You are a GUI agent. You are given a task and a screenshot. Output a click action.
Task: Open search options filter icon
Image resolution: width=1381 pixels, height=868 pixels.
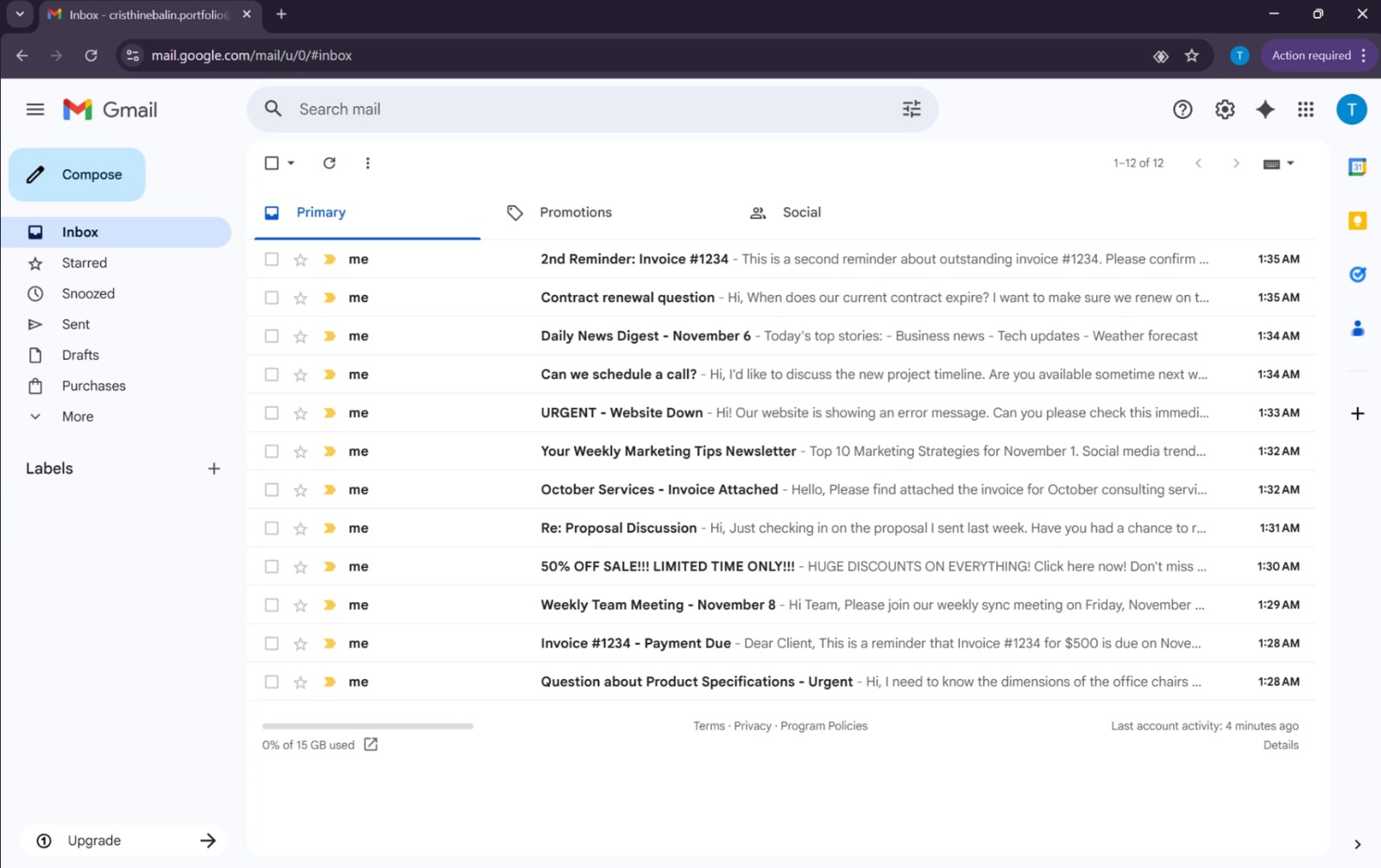[911, 109]
